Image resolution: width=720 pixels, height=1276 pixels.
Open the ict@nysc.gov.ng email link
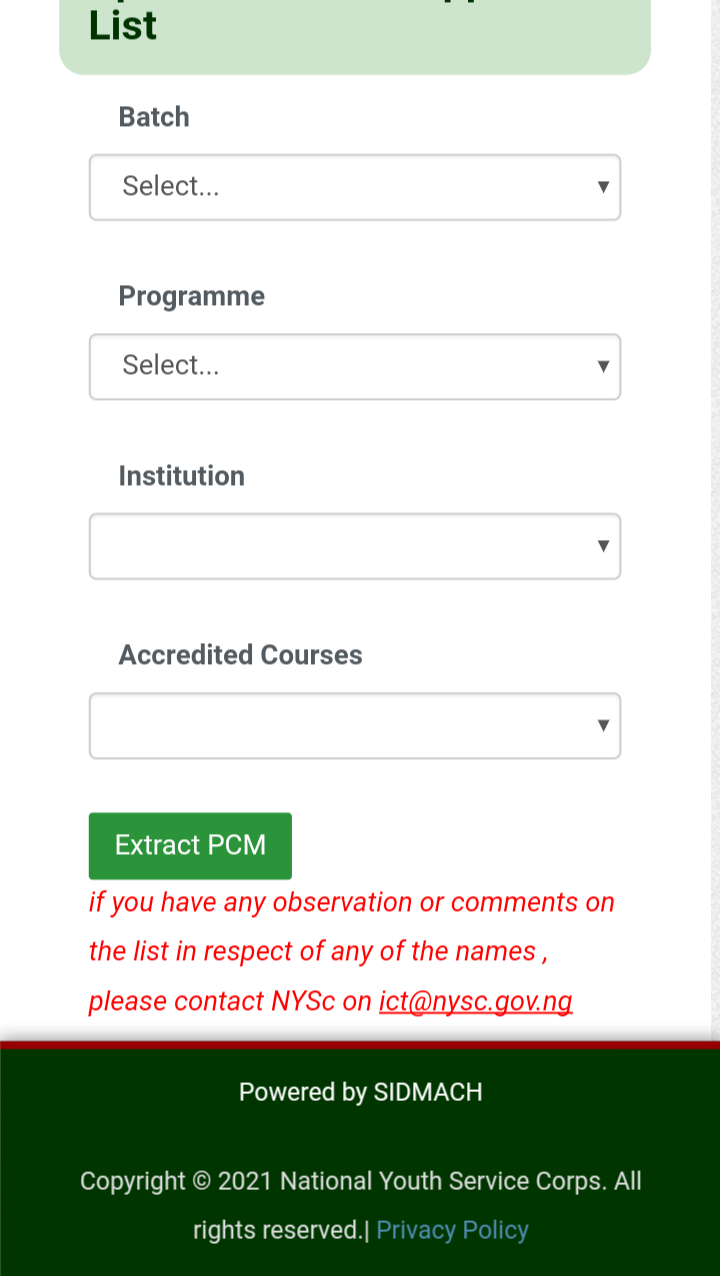475,1001
